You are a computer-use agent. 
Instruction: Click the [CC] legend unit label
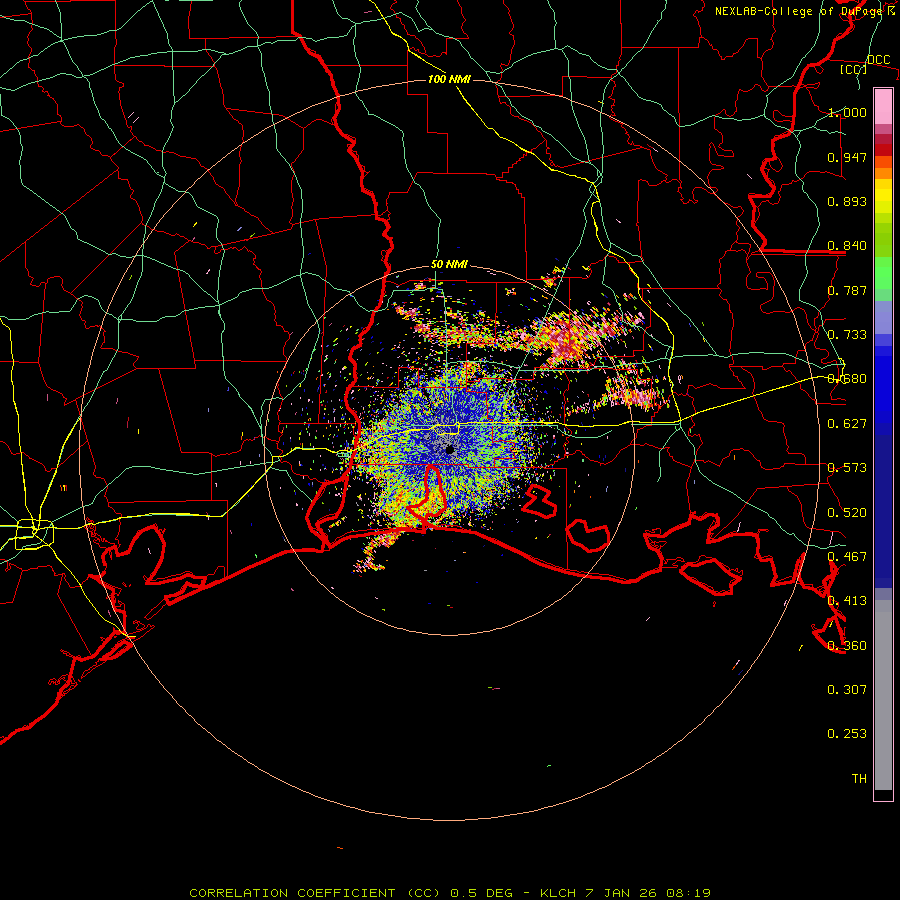854,69
